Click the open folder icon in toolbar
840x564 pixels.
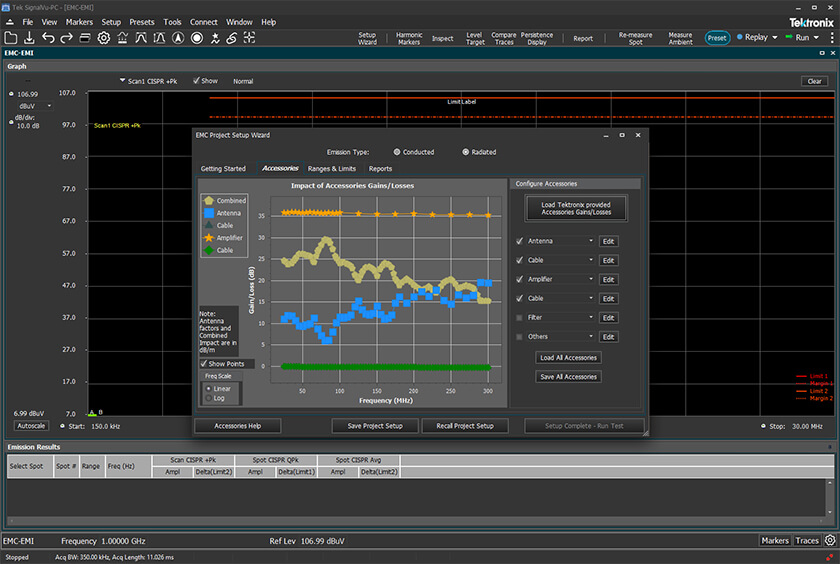(x=9, y=38)
